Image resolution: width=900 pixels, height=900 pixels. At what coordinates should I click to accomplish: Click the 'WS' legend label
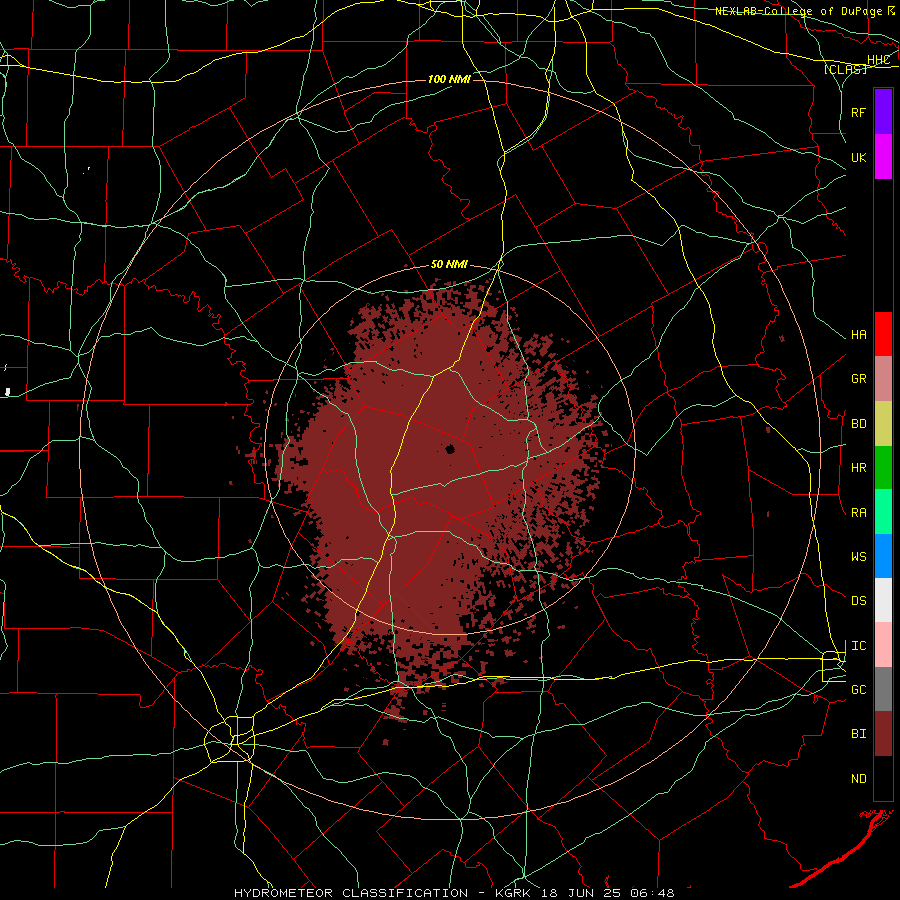tap(858, 556)
